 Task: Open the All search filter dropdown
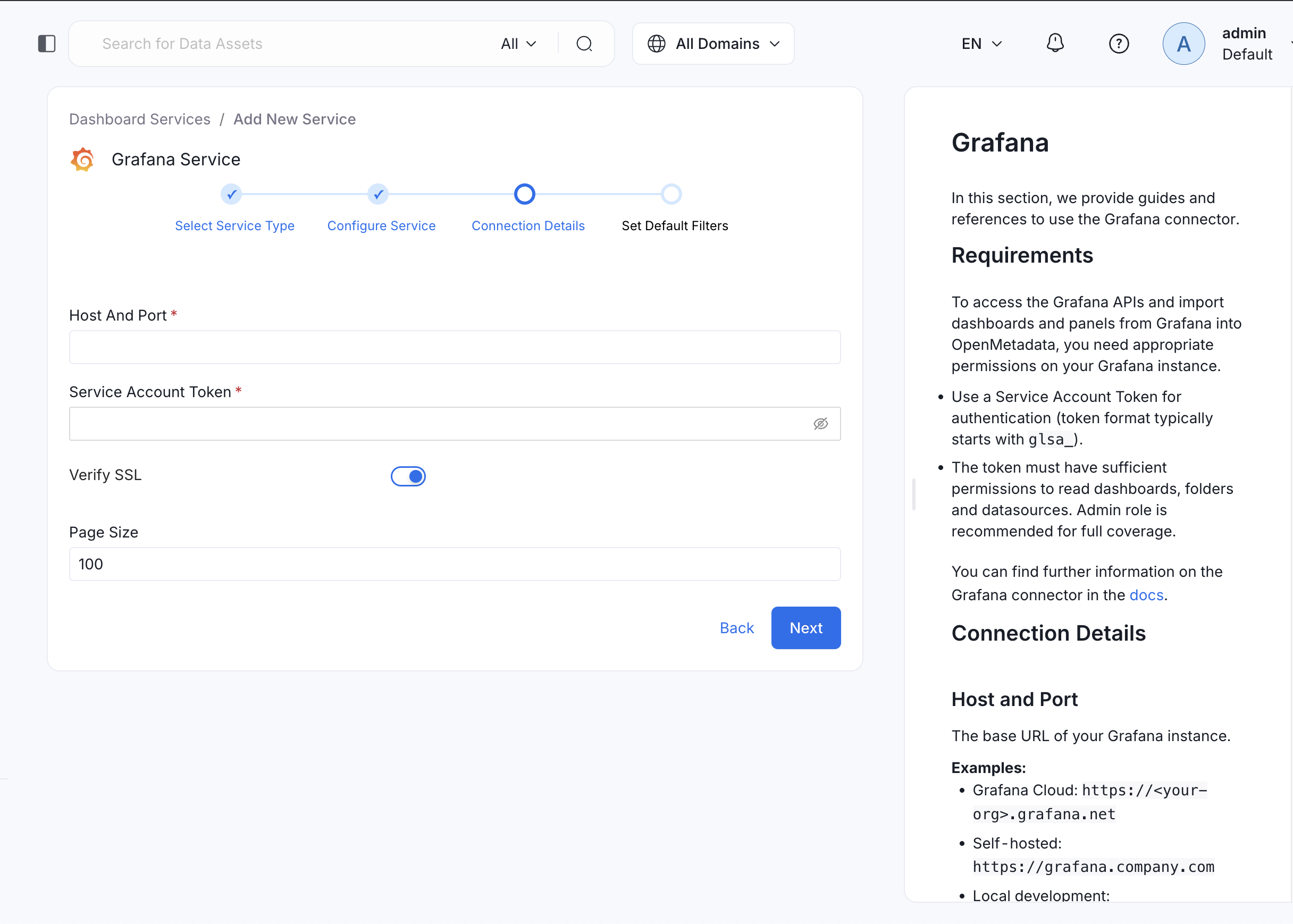(x=518, y=43)
